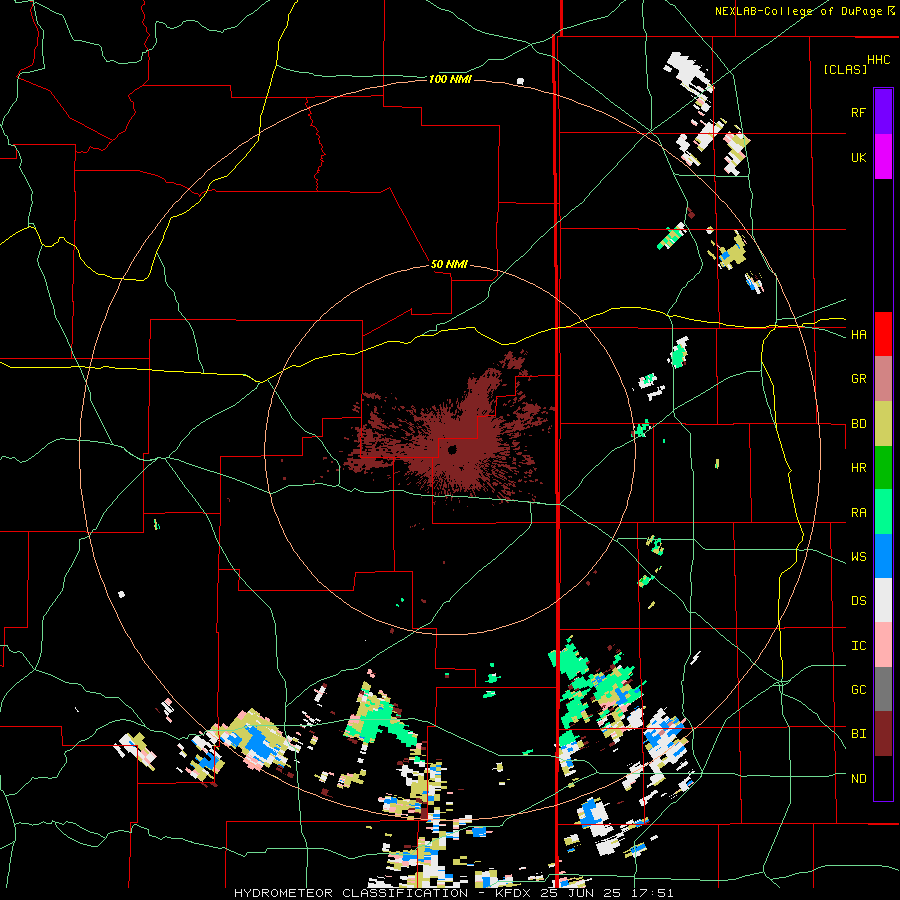Click the BI brown legend swatch

point(883,734)
